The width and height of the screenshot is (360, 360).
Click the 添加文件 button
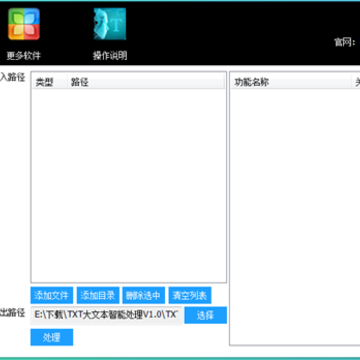coord(52,295)
